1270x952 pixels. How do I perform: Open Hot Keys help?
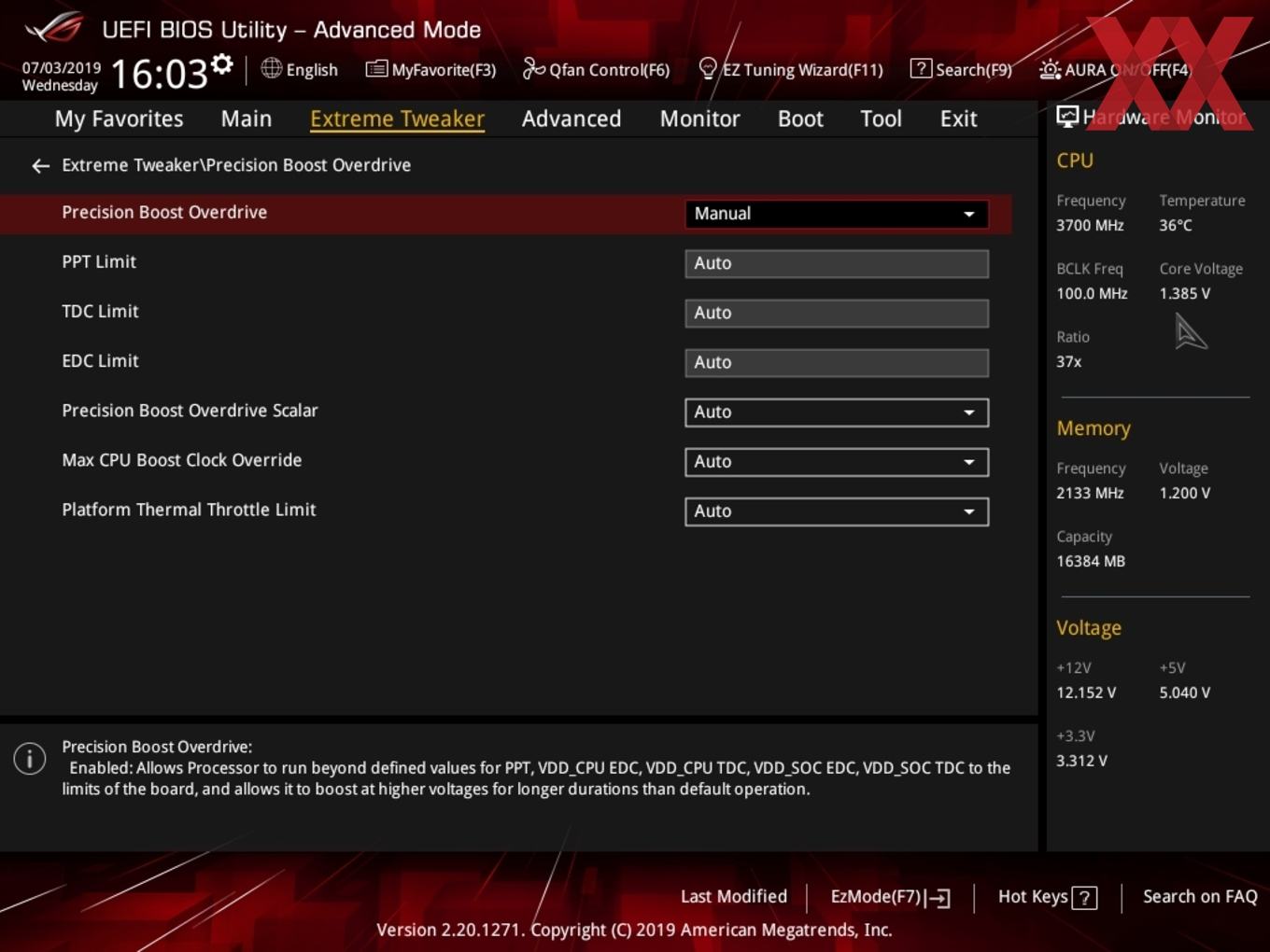point(1047,897)
